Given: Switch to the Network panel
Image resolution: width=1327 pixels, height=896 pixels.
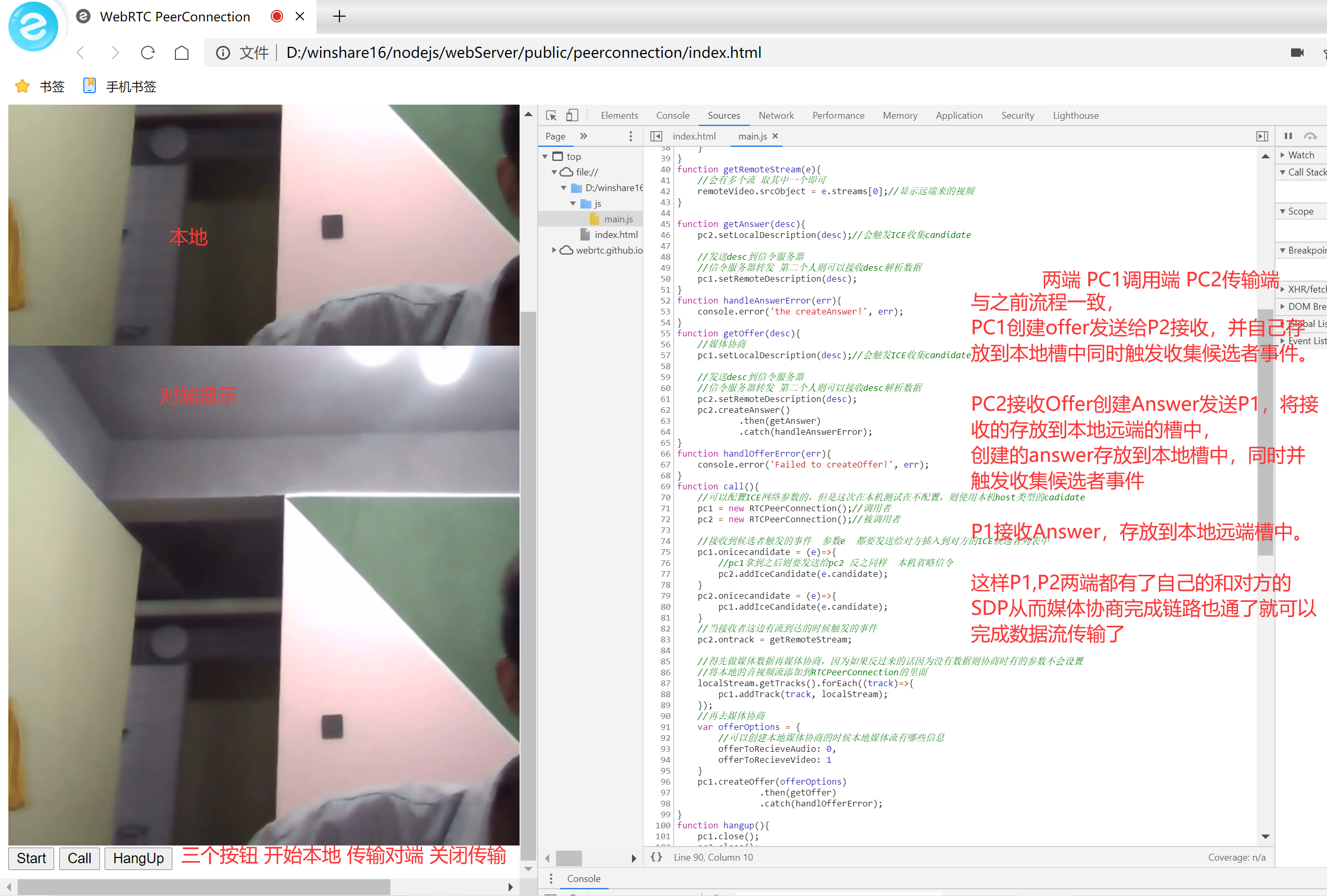Looking at the screenshot, I should coord(776,116).
